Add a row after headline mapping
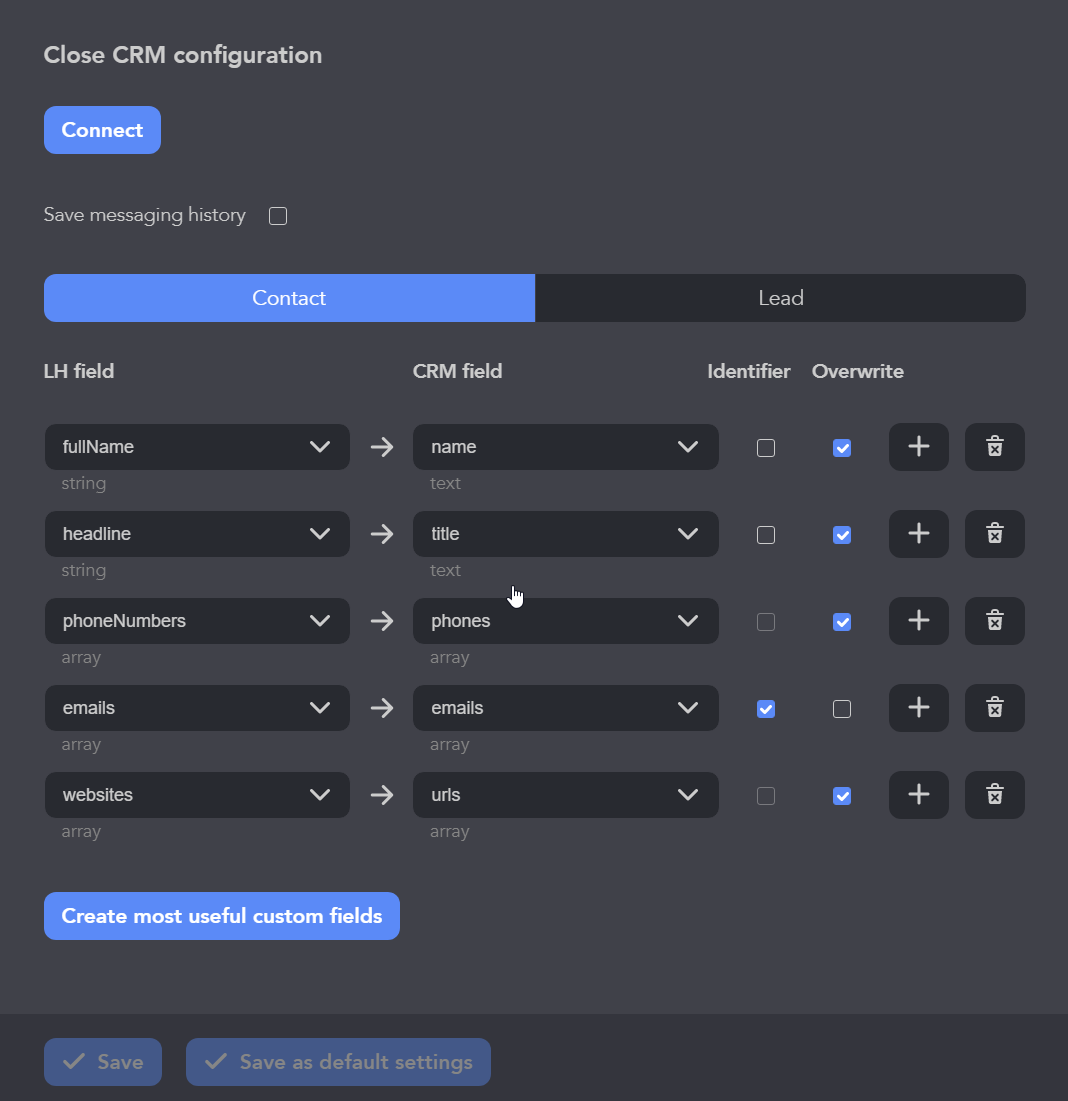 (x=918, y=534)
